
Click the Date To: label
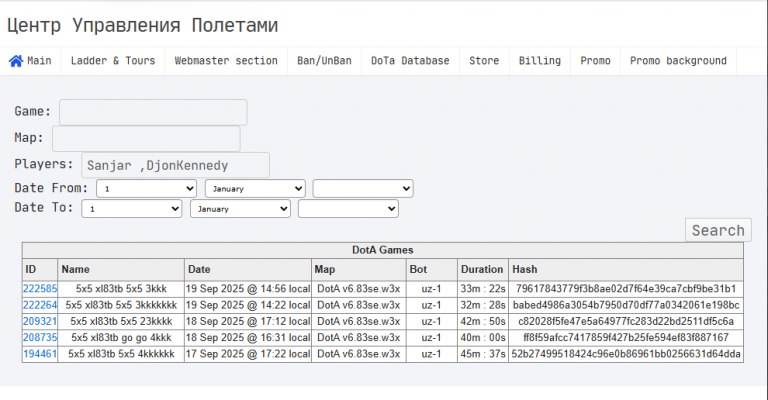[44, 208]
